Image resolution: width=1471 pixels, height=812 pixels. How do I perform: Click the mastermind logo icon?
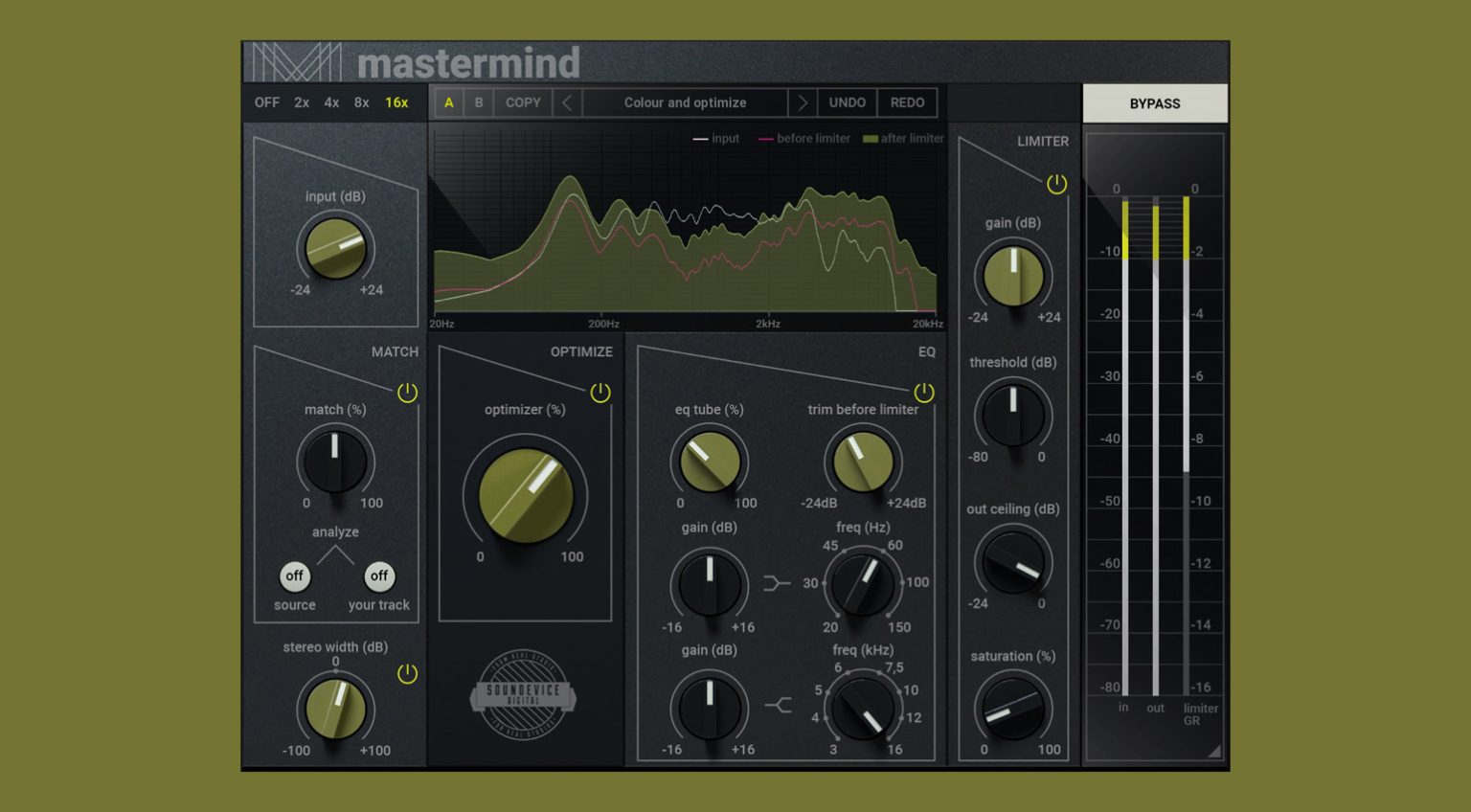coord(297,62)
